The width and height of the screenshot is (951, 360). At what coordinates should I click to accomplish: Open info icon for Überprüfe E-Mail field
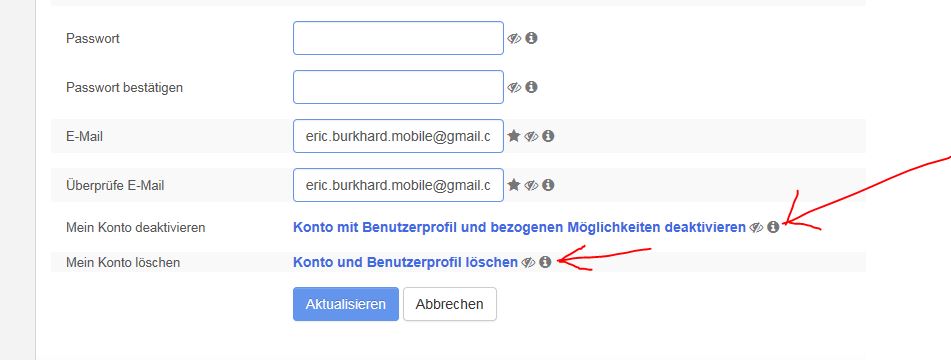point(548,185)
